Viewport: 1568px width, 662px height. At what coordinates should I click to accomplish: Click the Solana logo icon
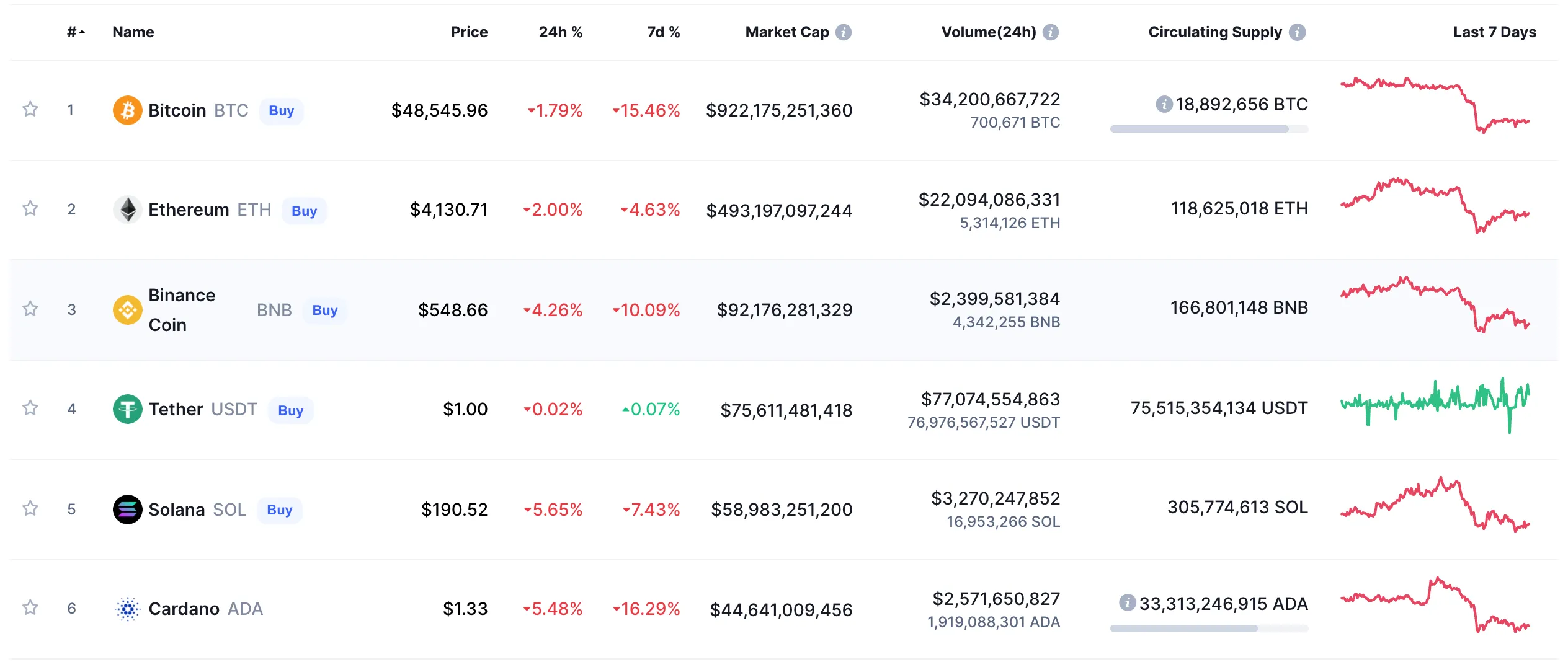coord(127,510)
